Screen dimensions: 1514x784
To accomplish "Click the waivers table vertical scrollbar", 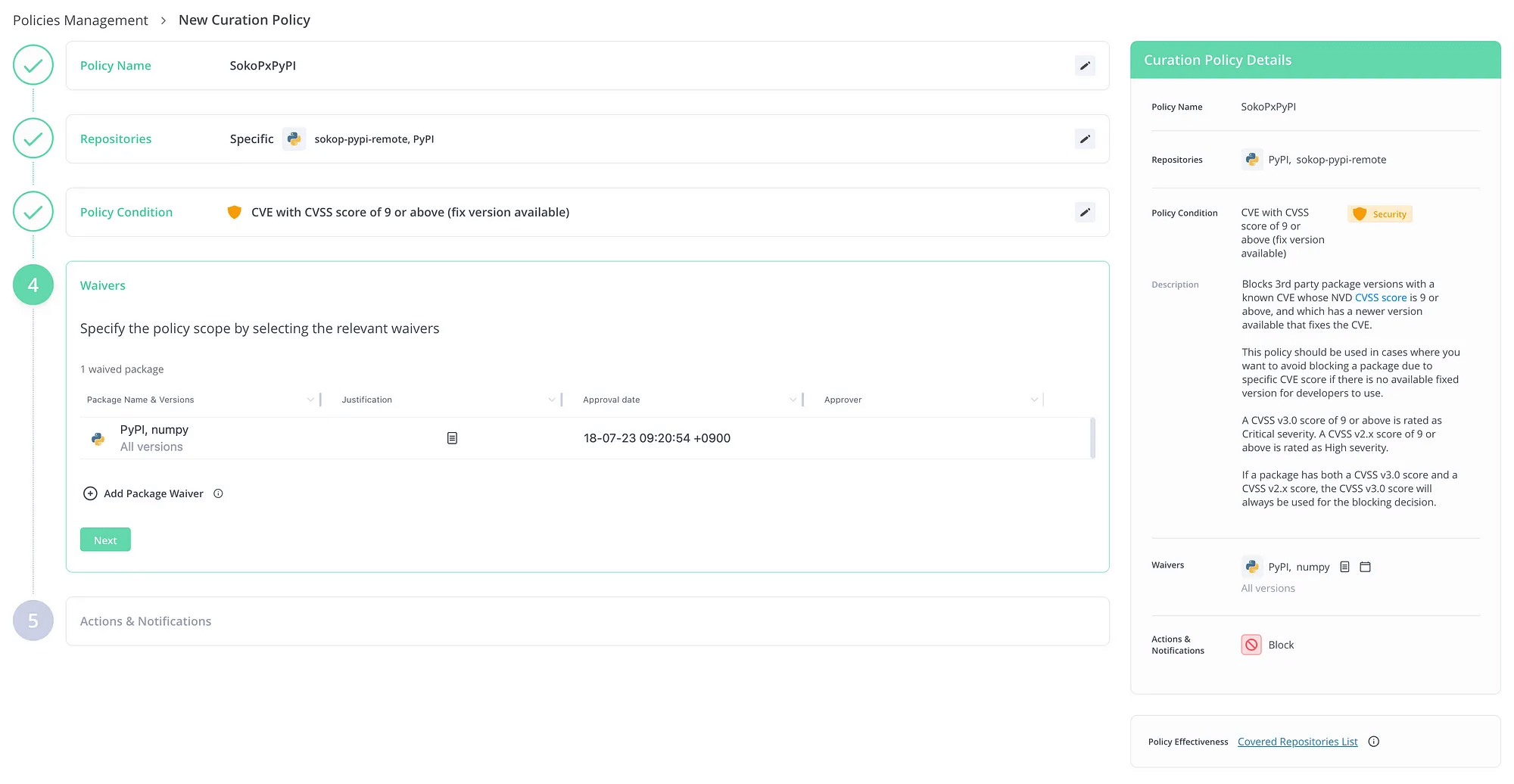I will click(1092, 438).
